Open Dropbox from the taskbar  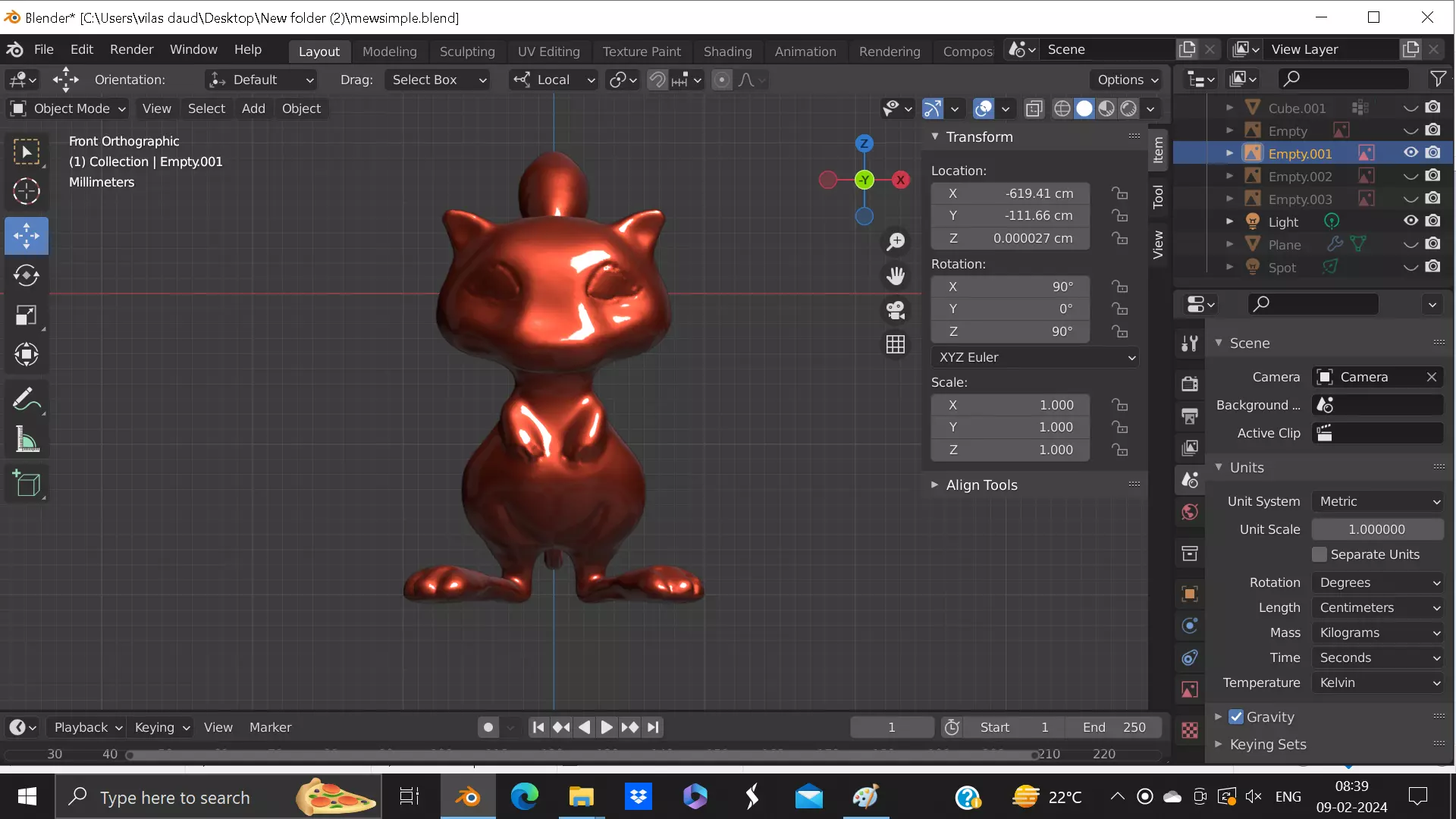click(x=639, y=797)
